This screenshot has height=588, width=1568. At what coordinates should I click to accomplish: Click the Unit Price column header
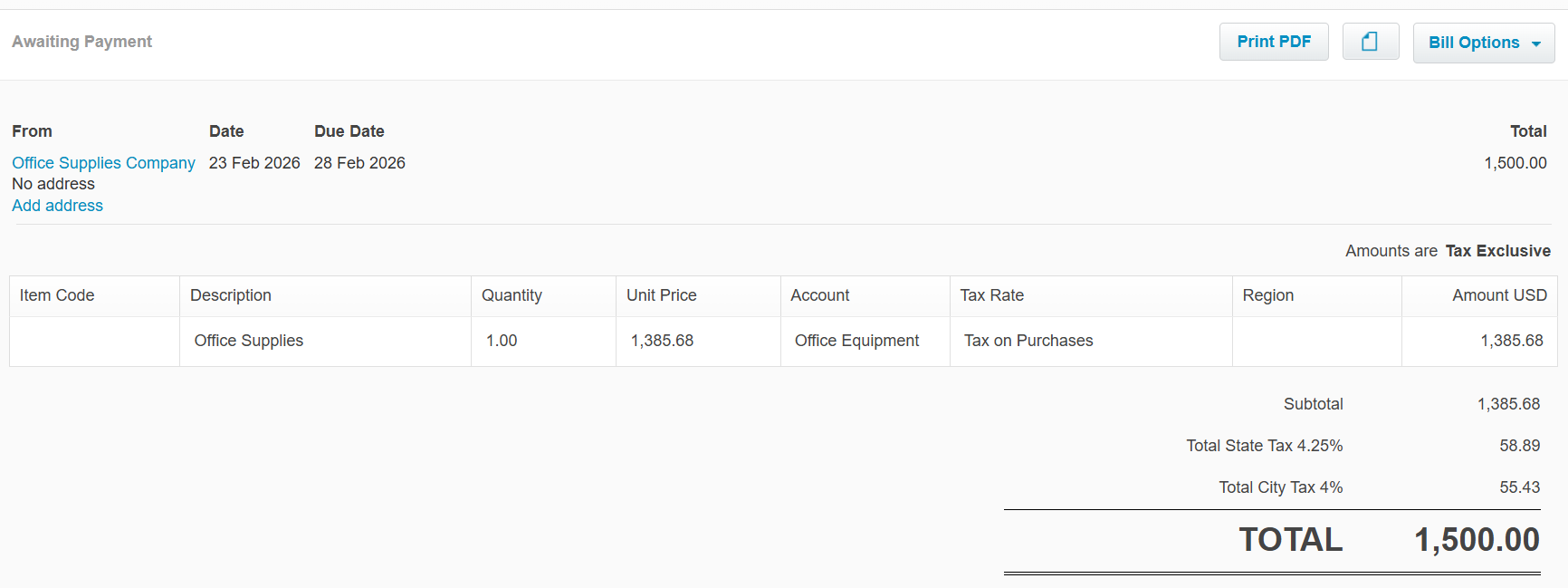[661, 295]
